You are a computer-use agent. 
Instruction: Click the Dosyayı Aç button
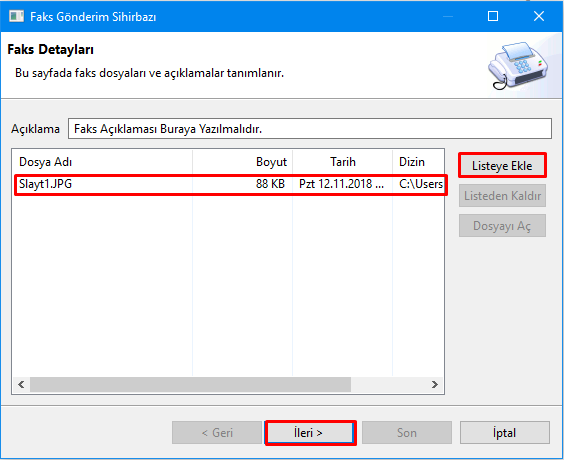coord(502,226)
